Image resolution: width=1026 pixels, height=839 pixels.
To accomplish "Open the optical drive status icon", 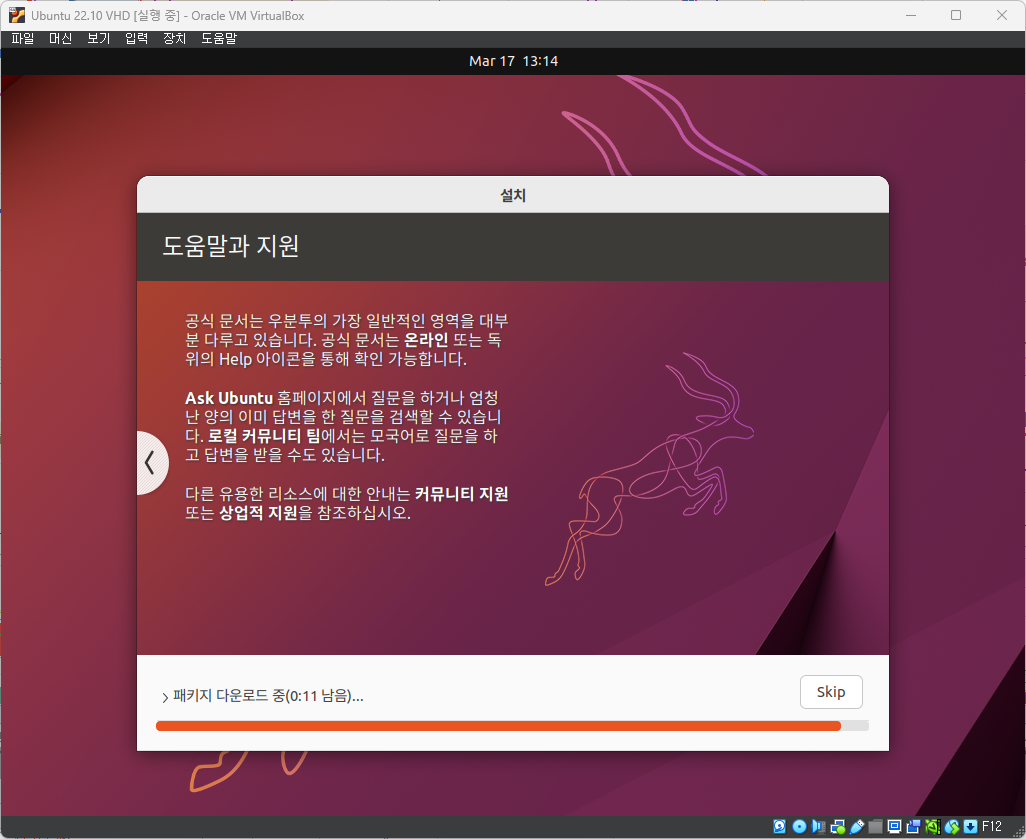I will [x=799, y=827].
